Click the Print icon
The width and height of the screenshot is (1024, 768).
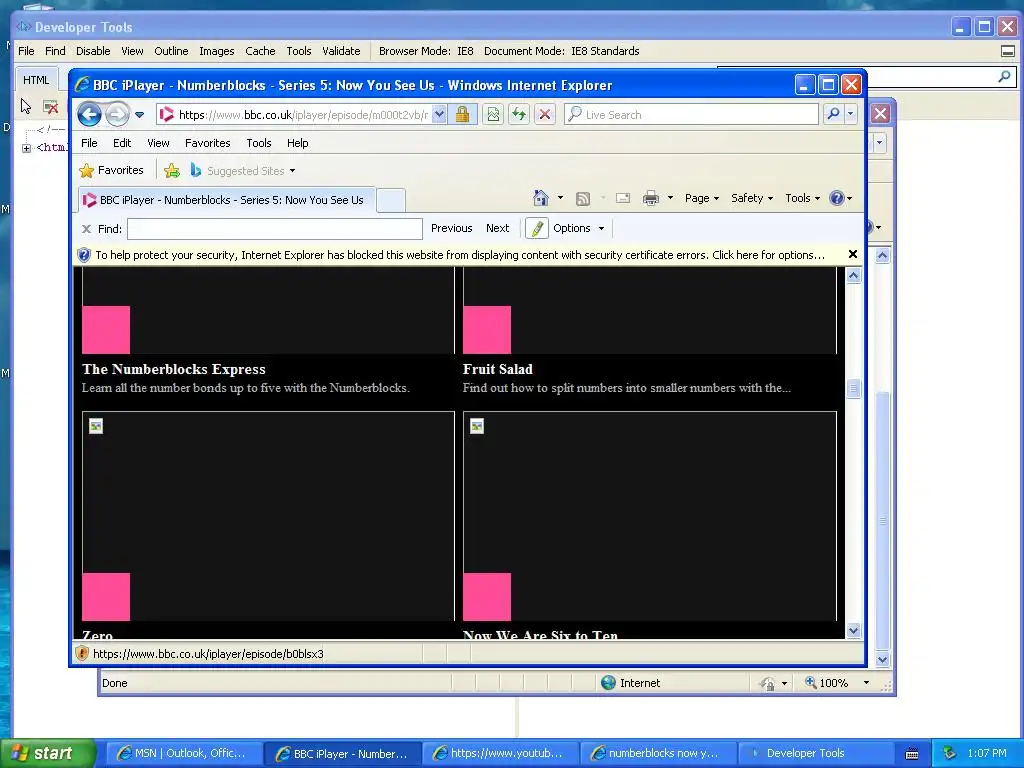651,198
